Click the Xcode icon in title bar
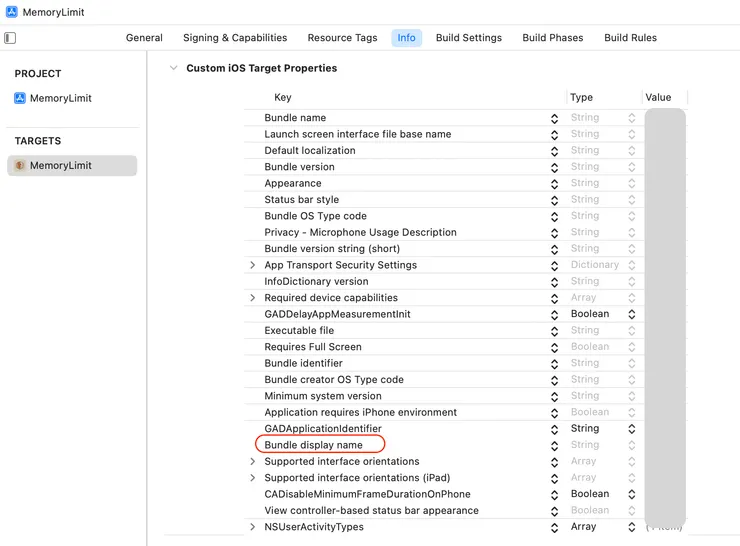Viewport: 740px width, 546px height. pos(12,13)
